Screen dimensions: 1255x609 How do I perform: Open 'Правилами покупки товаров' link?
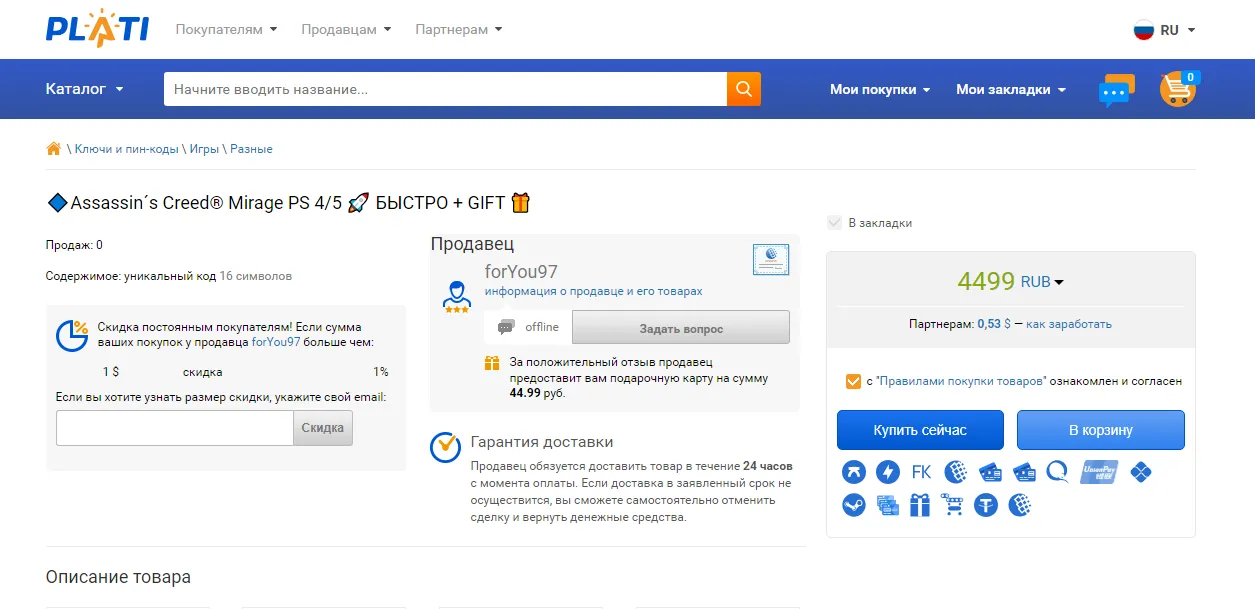point(962,381)
